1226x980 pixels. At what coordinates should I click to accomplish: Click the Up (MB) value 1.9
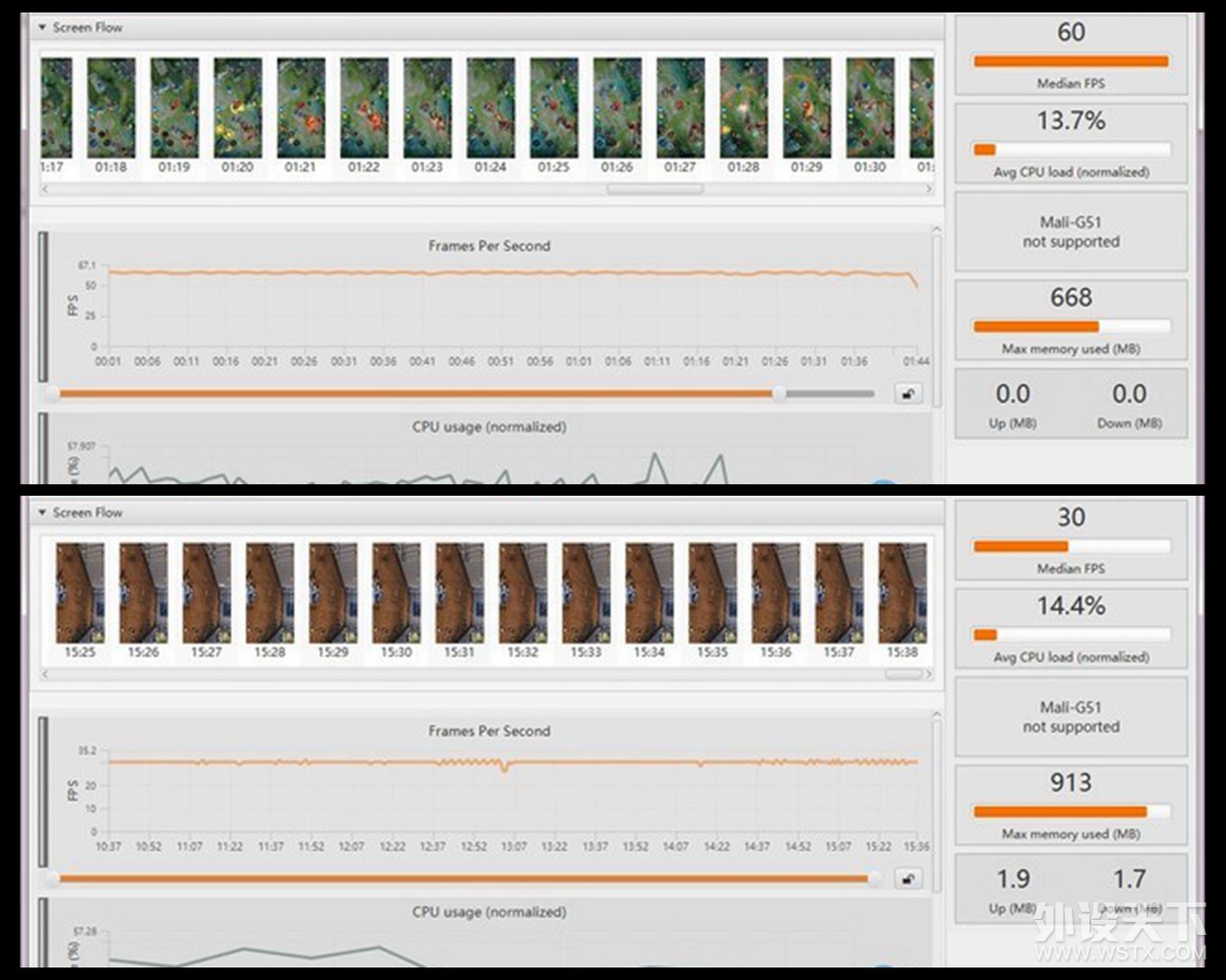1013,879
